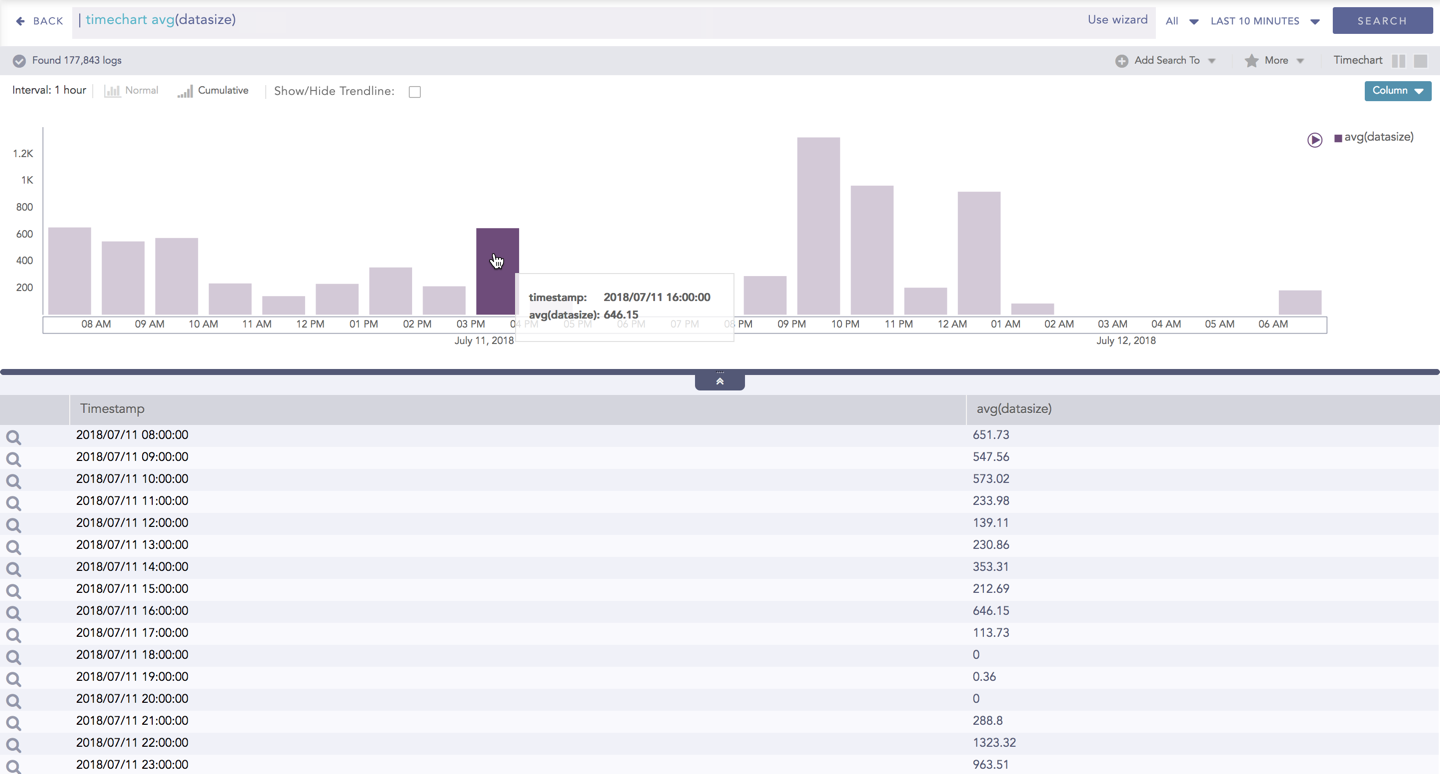Select the two-column Timechart layout icon
Screen dimensions: 1440x774
(1398, 61)
